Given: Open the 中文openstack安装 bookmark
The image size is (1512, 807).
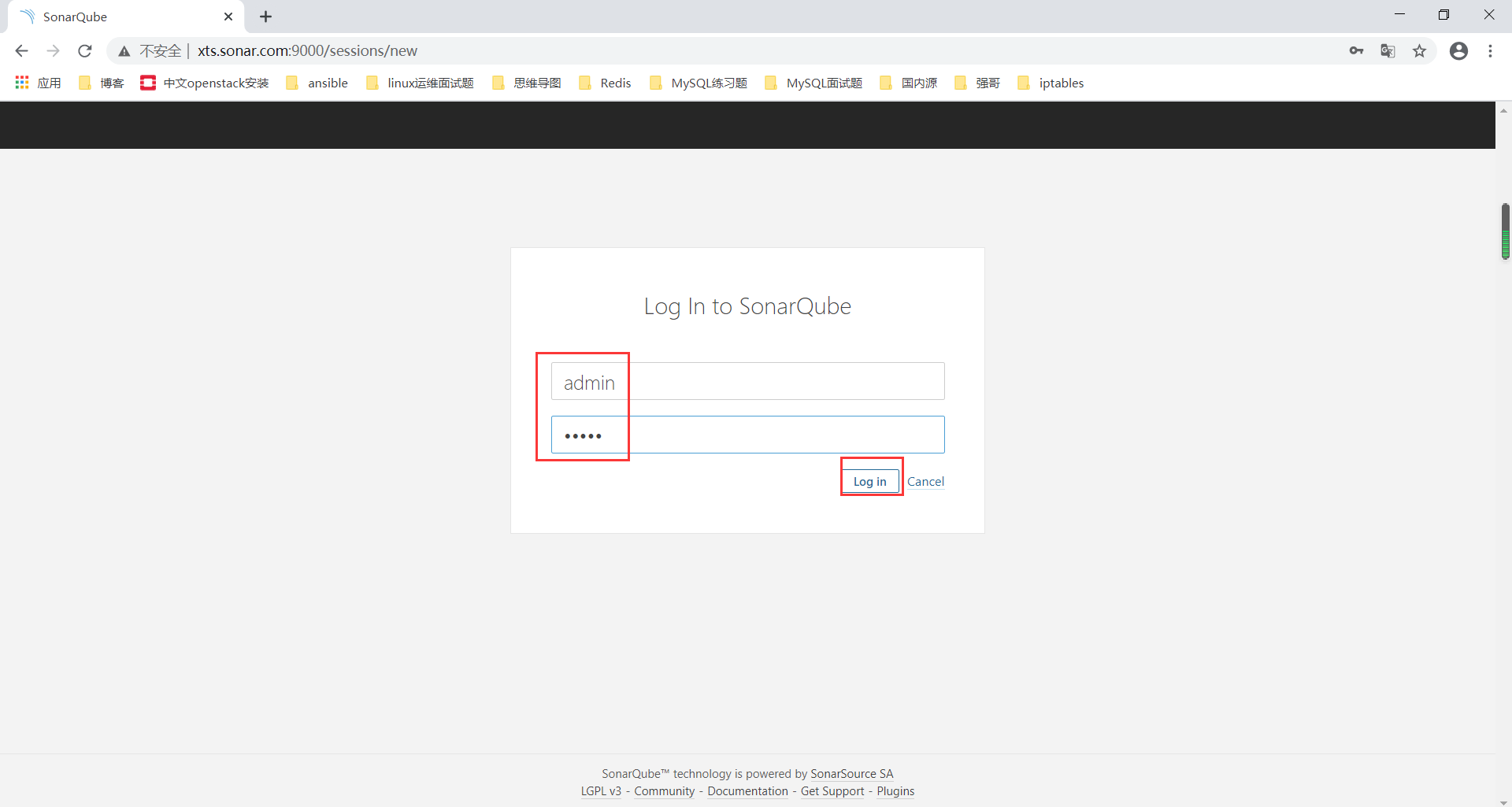Looking at the screenshot, I should pos(205,83).
